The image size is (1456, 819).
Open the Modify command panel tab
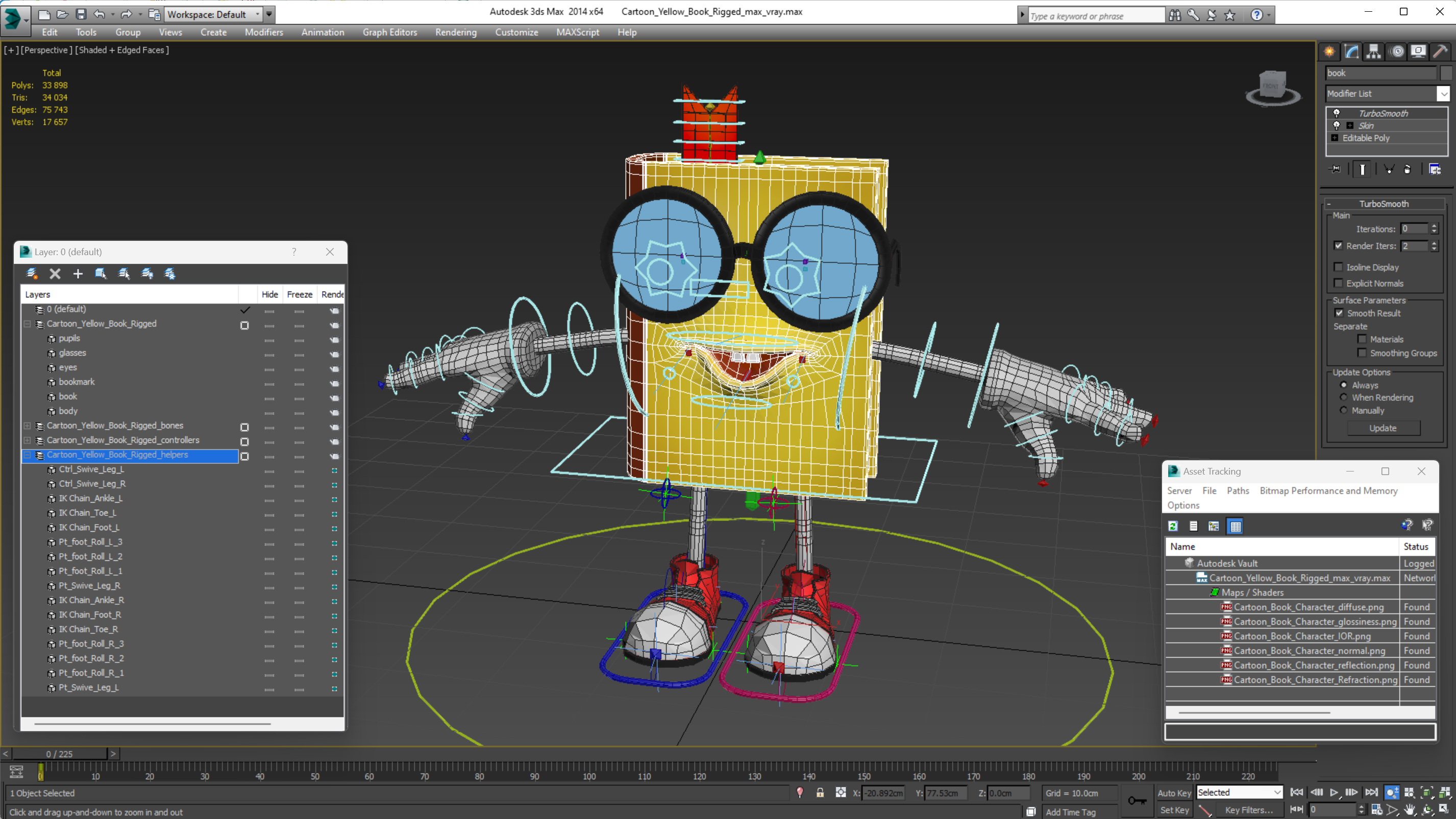tap(1351, 52)
